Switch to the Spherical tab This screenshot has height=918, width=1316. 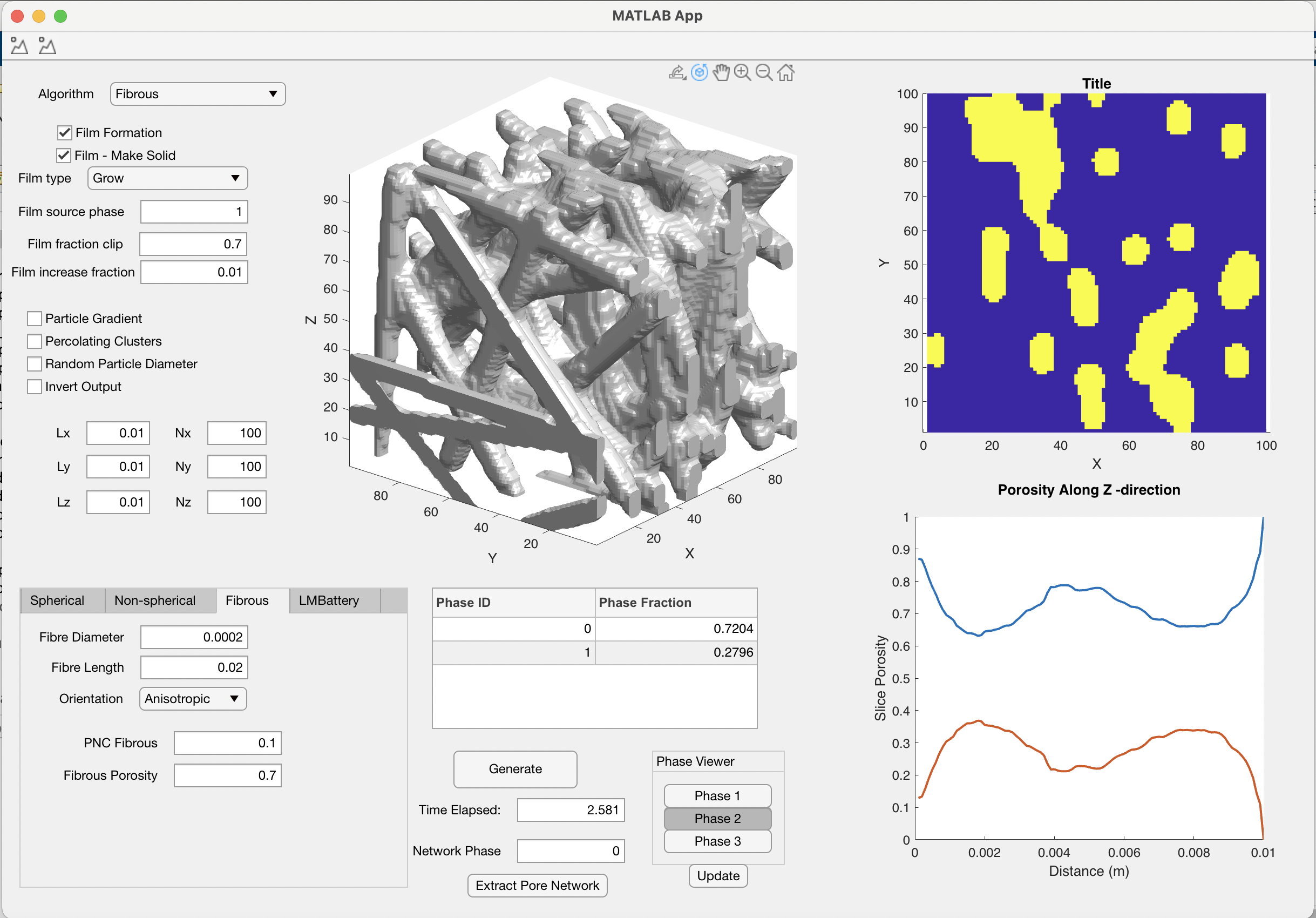coord(59,600)
